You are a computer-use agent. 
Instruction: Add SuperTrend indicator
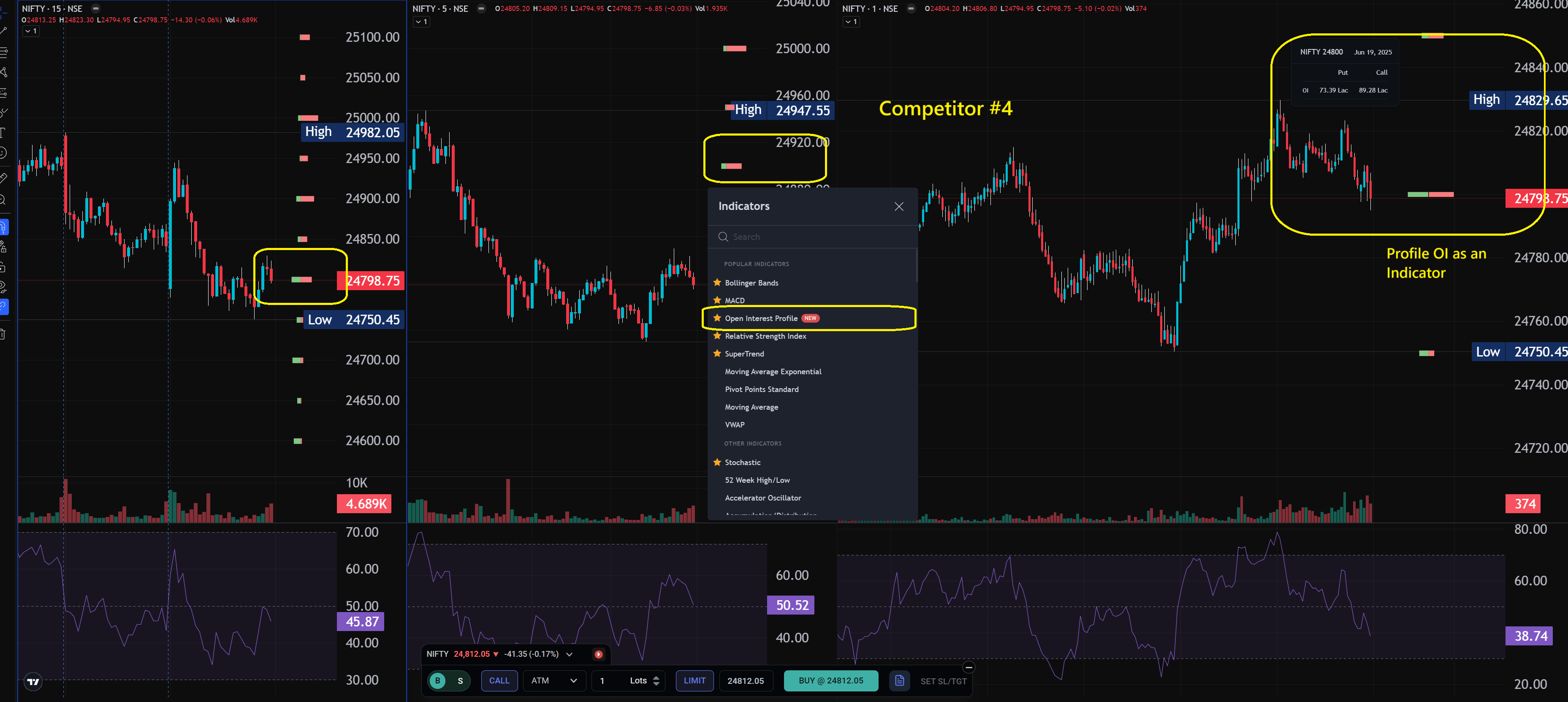[744, 354]
